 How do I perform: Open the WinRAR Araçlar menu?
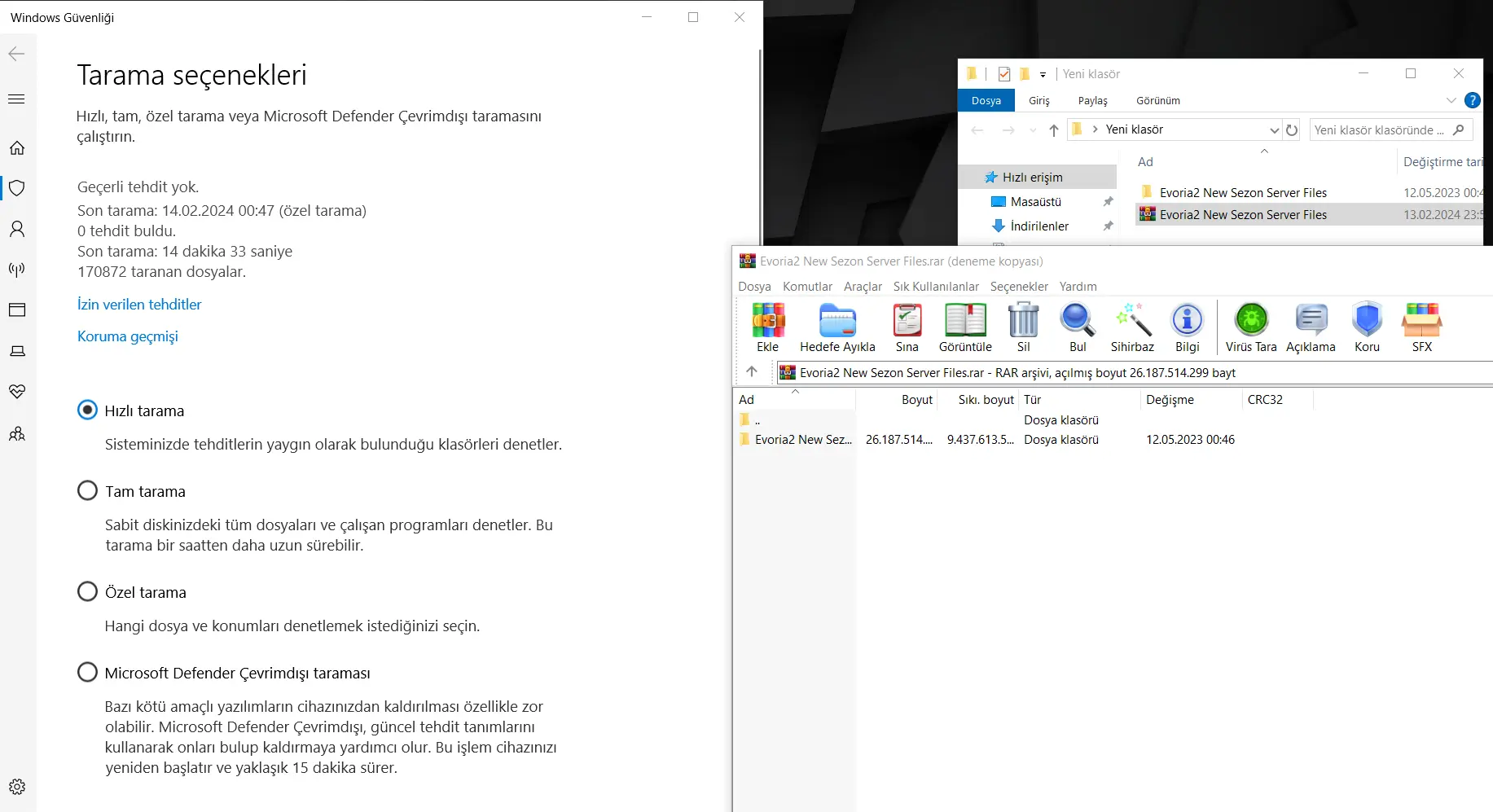click(x=863, y=287)
